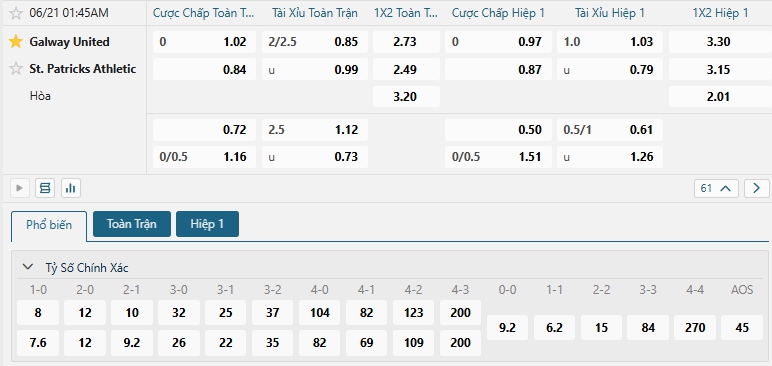The width and height of the screenshot is (772, 366).
Task: Pick the 4-4 draw score odds 270
Action: 695,328
